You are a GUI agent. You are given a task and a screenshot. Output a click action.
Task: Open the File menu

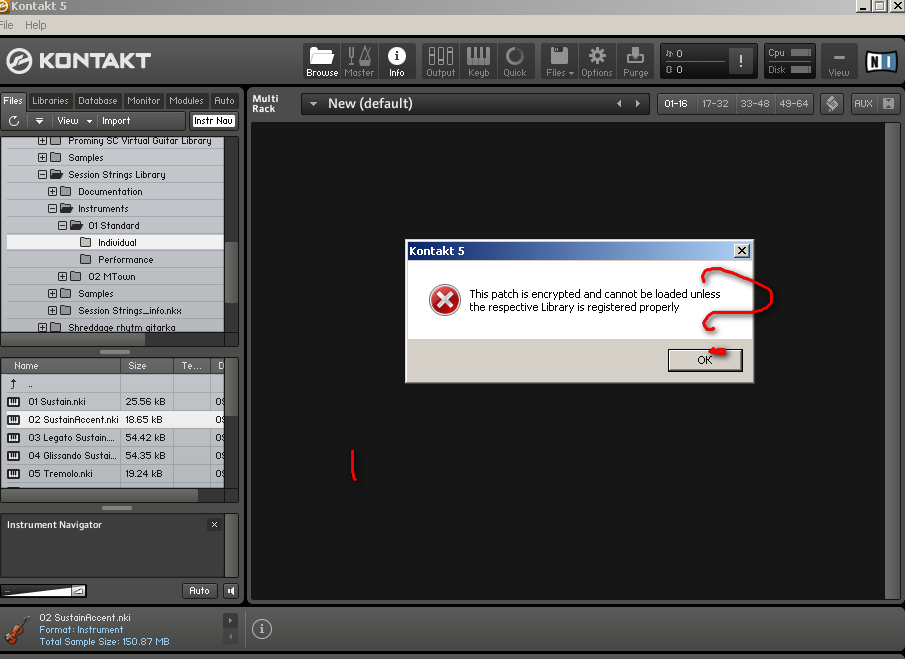pos(7,25)
